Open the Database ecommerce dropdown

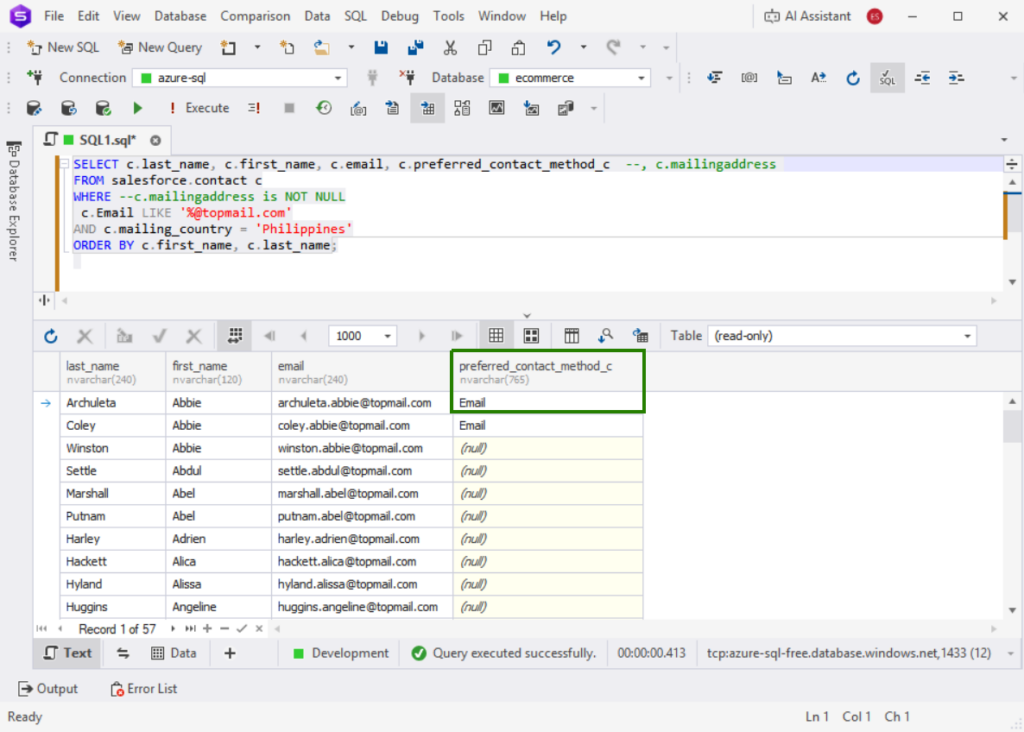642,78
